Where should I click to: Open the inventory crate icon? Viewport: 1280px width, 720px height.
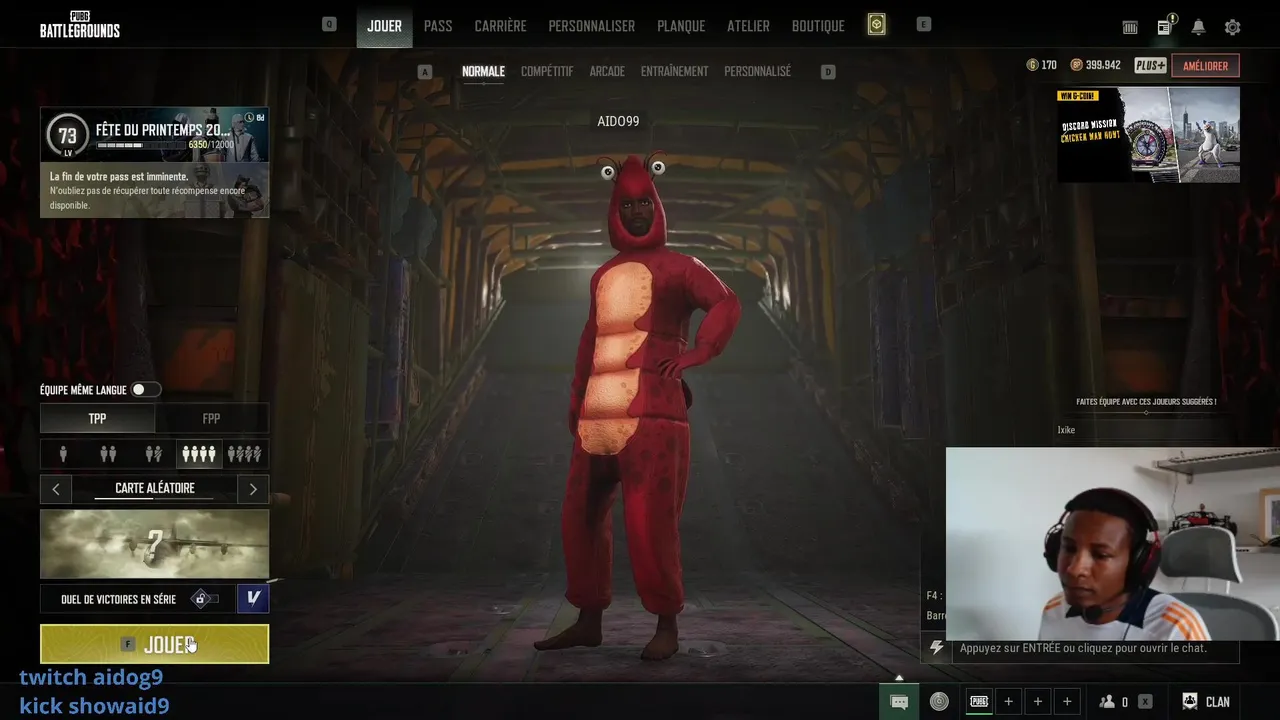(1130, 27)
